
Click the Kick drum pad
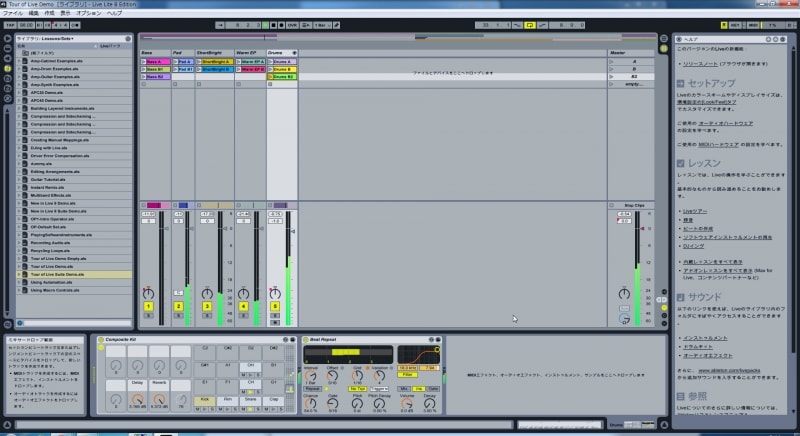pos(206,399)
